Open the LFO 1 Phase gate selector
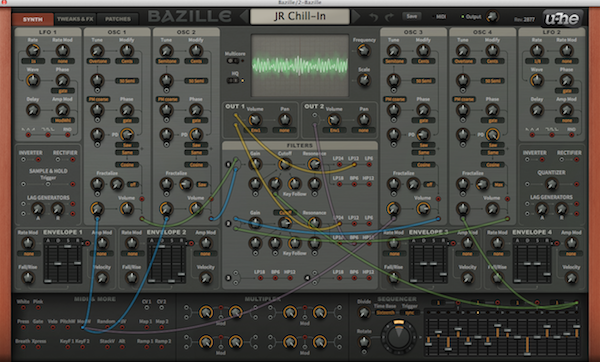The width and height of the screenshot is (600, 362). (63, 91)
